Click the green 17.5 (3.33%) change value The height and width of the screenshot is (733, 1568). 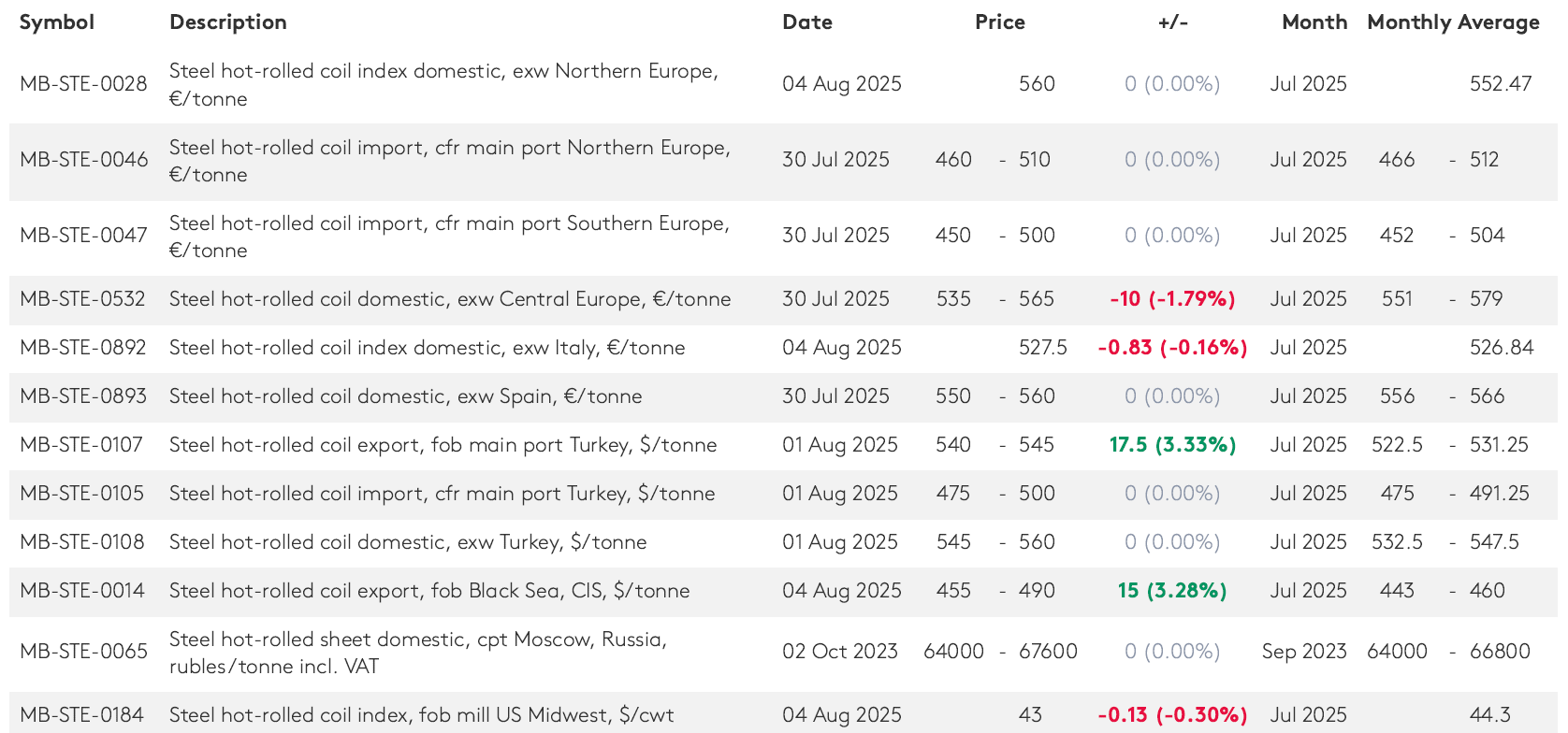1172,445
